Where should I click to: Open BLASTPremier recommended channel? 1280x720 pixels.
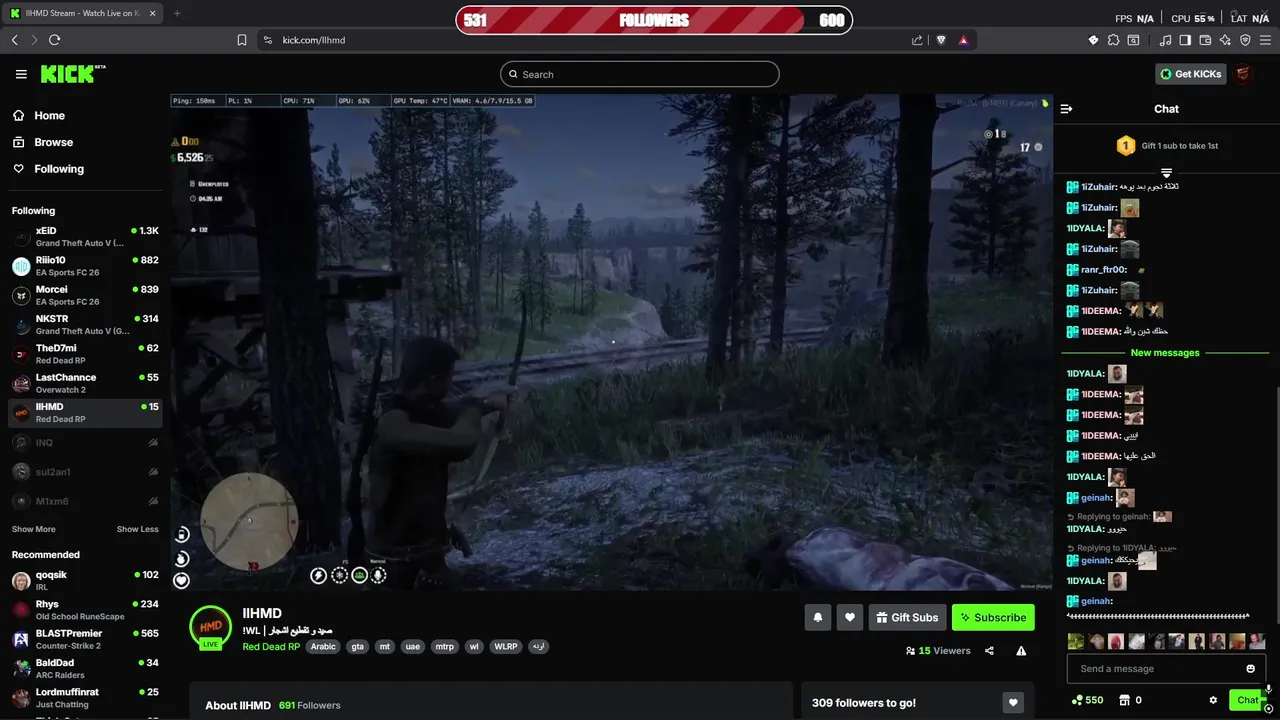click(x=85, y=639)
